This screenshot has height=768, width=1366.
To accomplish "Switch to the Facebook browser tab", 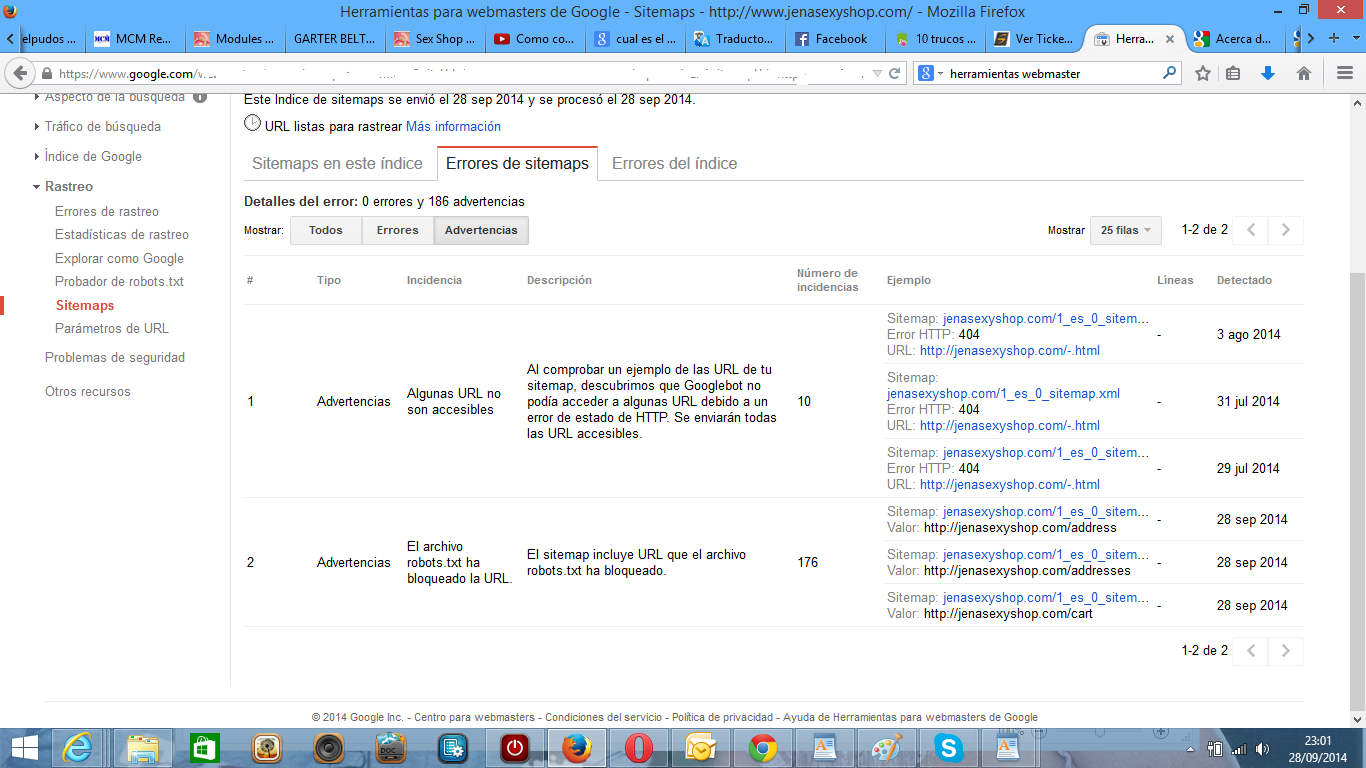I will pos(835,39).
